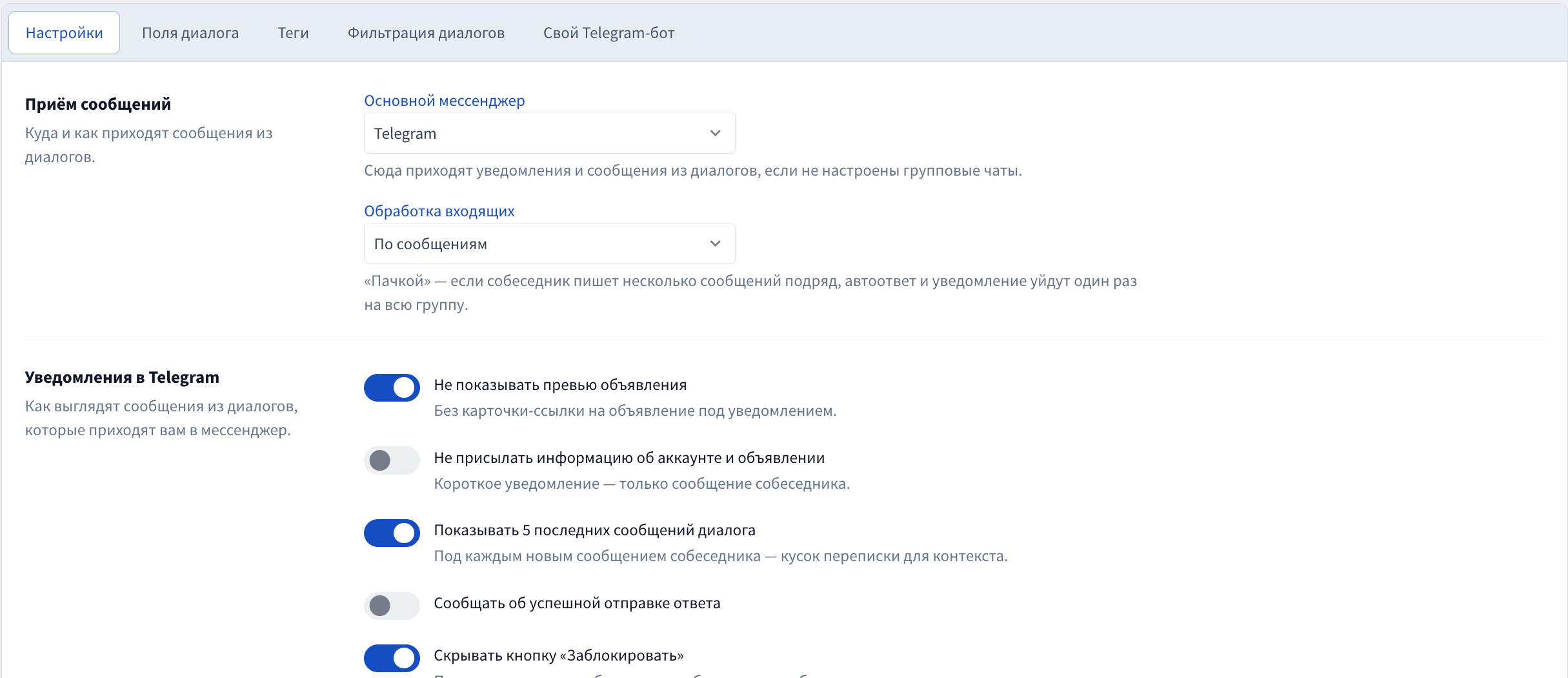Enable Сообщать об успешной отправке ответа

pyautogui.click(x=392, y=606)
